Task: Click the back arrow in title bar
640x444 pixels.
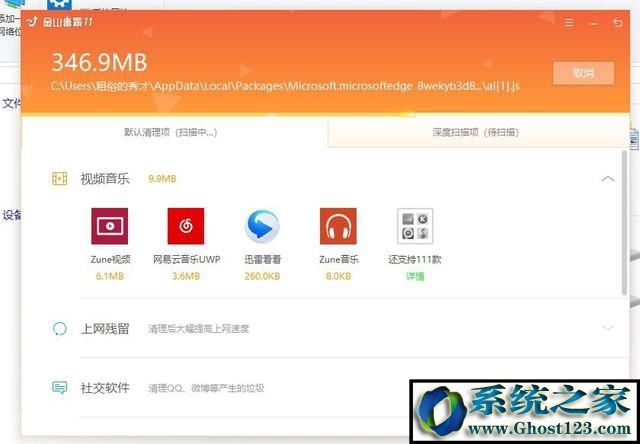Action: (x=618, y=22)
